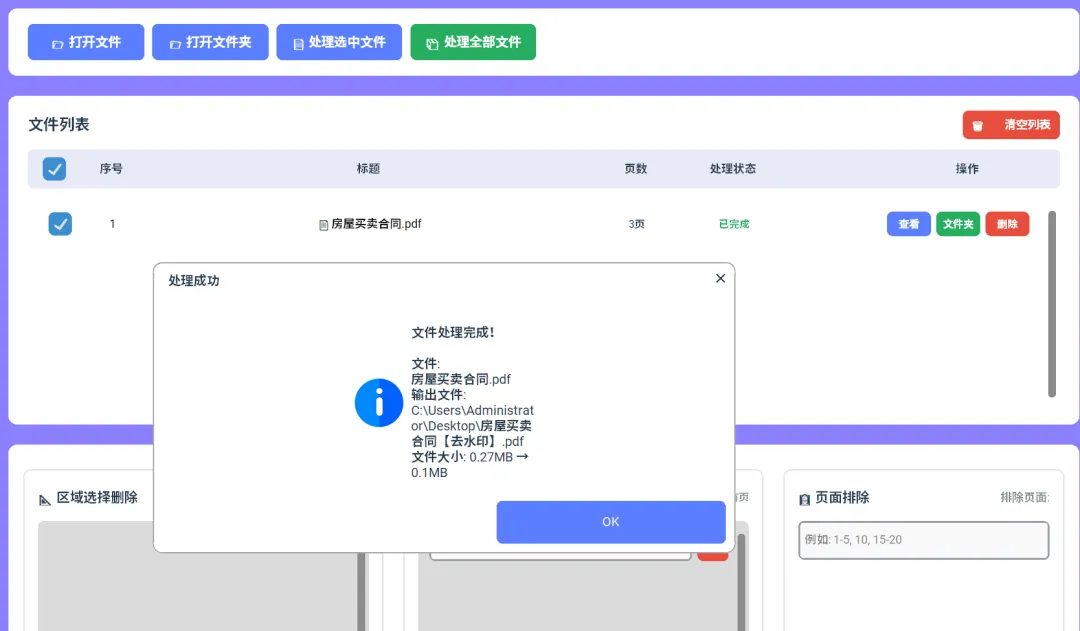Click the folder icon on 打开文件夹 button
Screen dimensions: 1080x631
pos(176,44)
